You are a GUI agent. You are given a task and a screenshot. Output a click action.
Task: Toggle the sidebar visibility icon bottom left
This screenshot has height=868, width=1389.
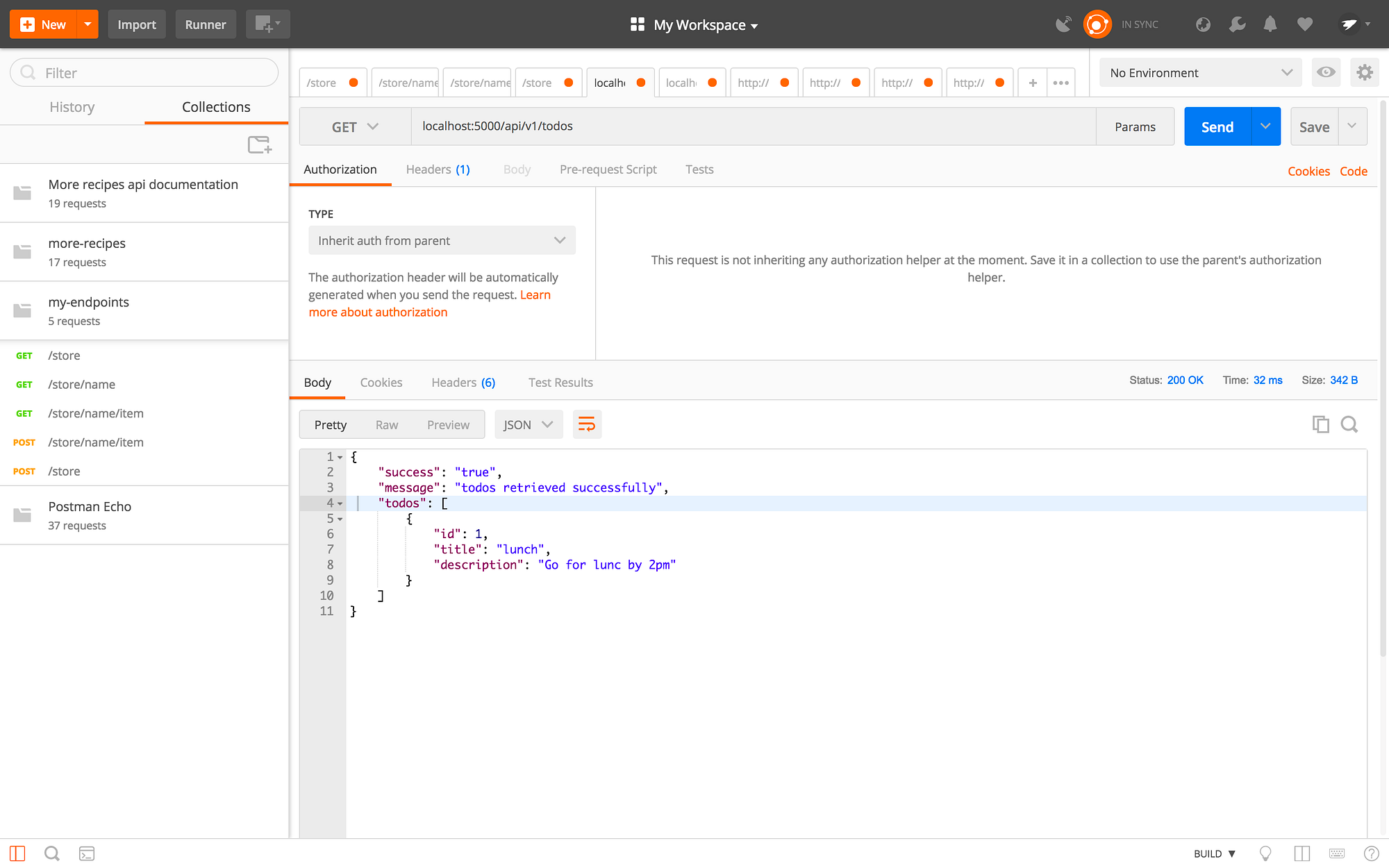(x=17, y=853)
